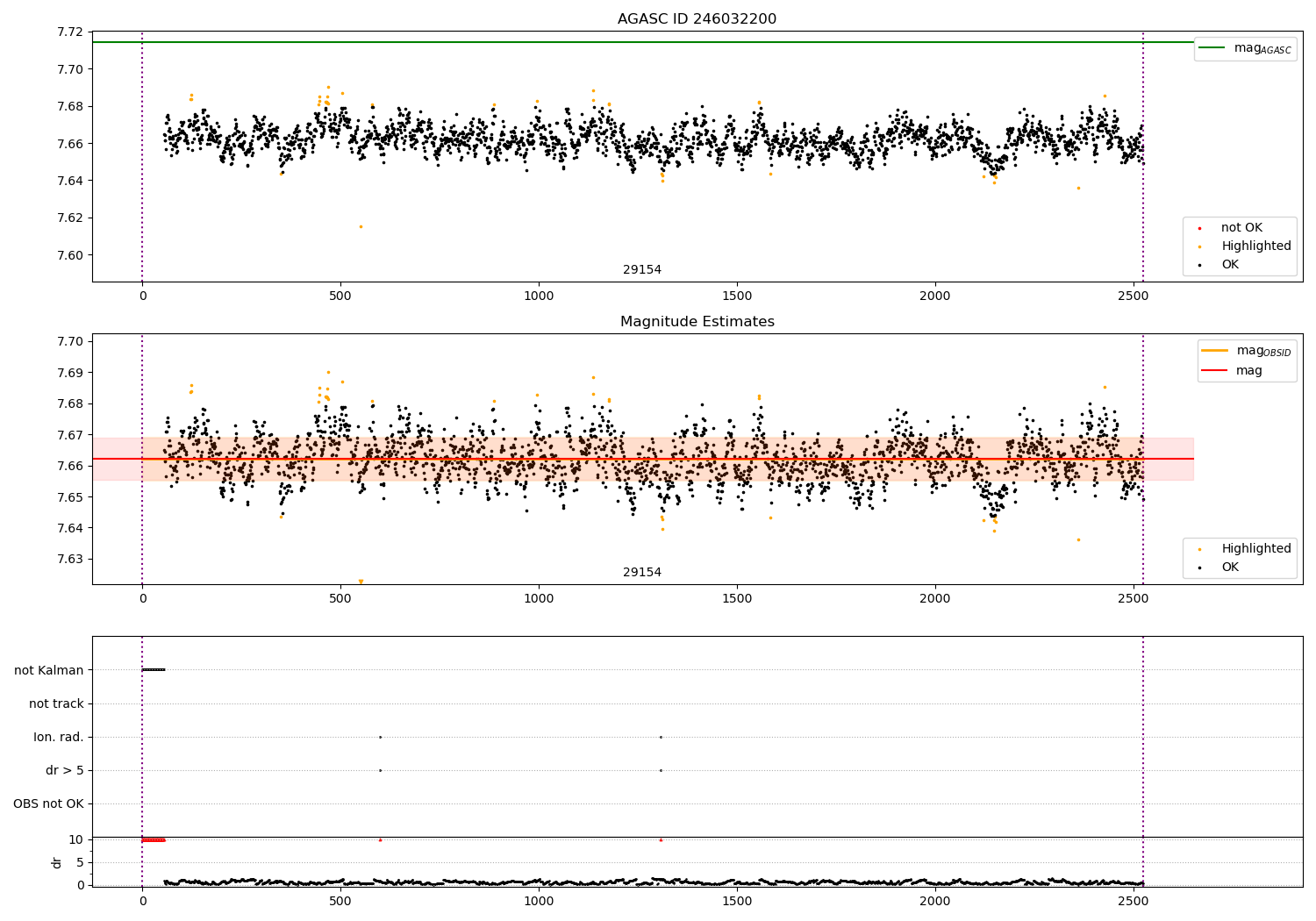Select the orange mag OBSID legend entry
The width and height of the screenshot is (1316, 921).
(x=1247, y=351)
